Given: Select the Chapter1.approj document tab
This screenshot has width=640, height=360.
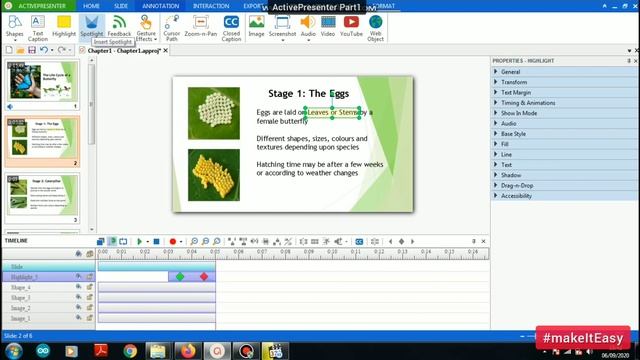Looking at the screenshot, I should [x=124, y=51].
